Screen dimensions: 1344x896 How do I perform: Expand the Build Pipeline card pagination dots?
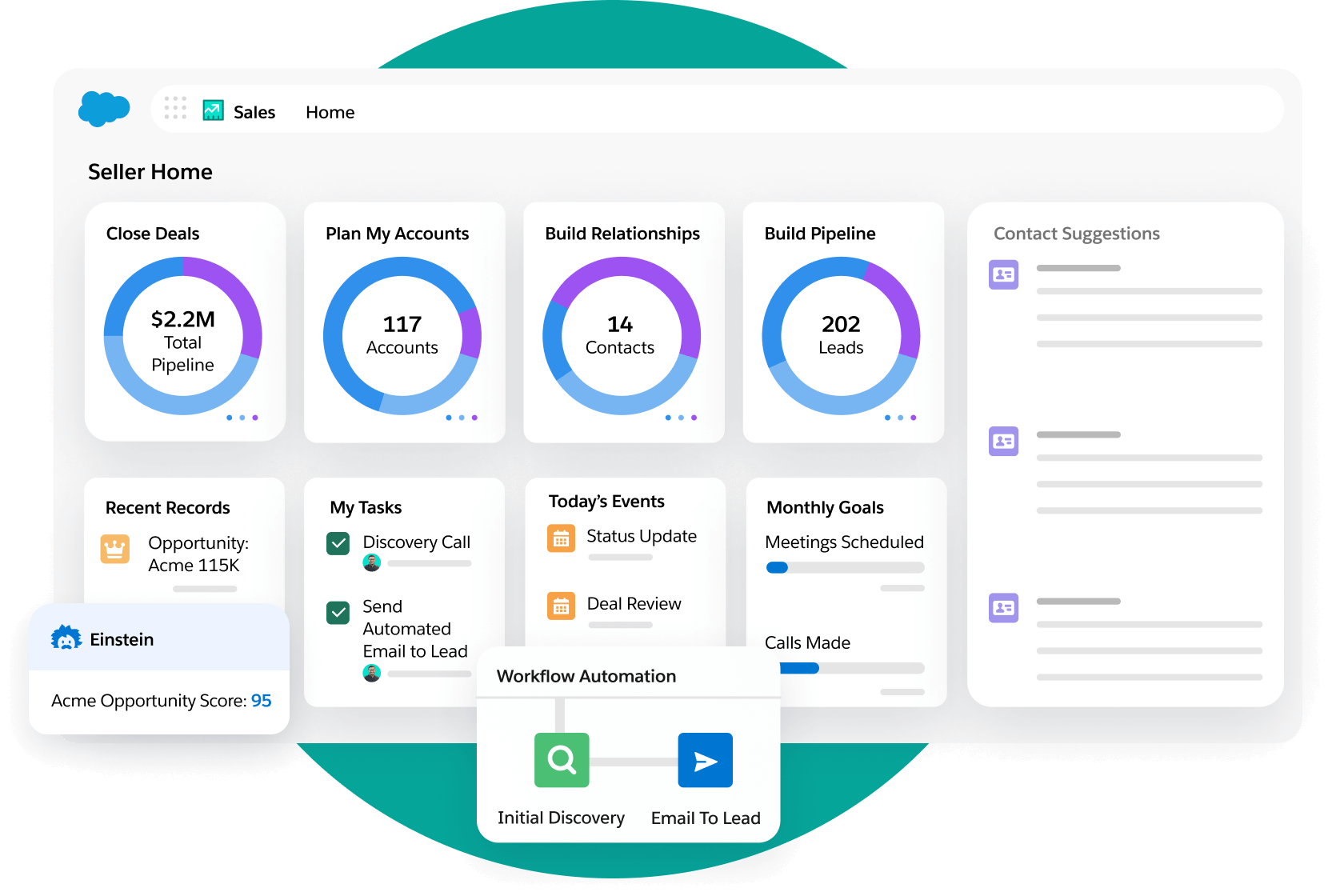901,417
